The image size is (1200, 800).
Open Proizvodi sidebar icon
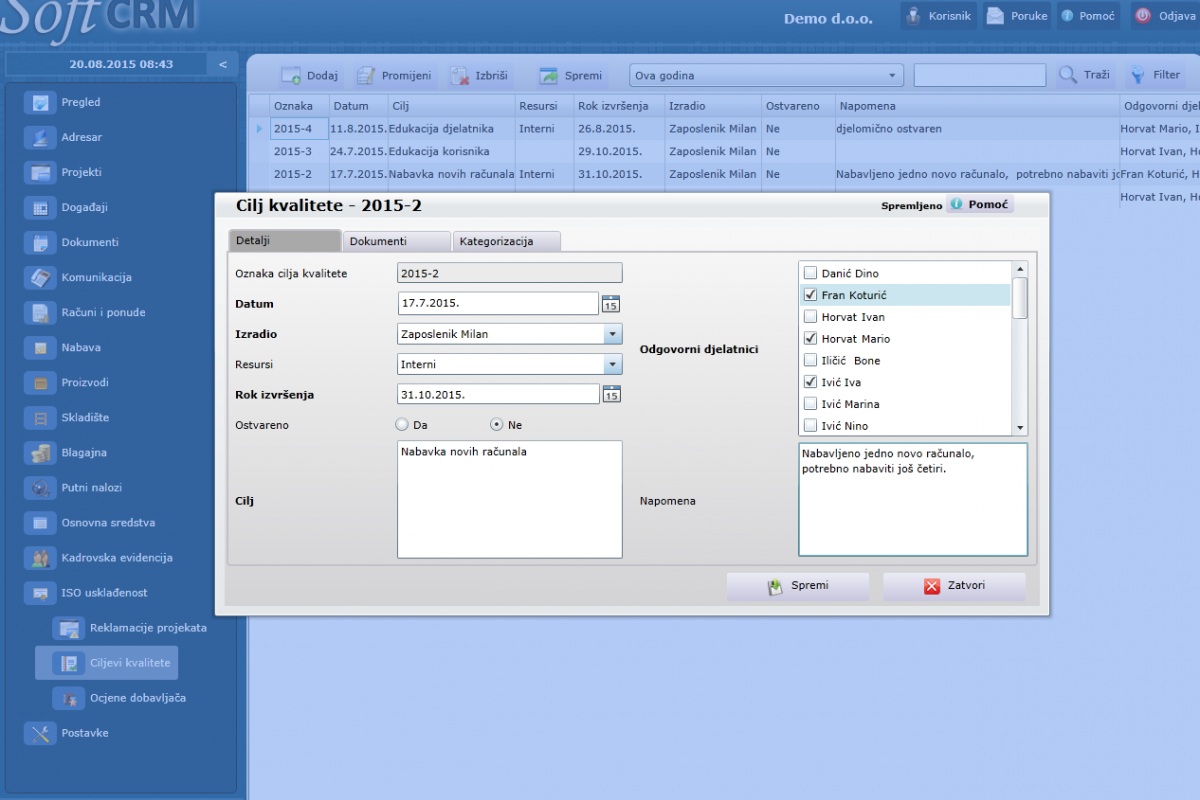41,382
